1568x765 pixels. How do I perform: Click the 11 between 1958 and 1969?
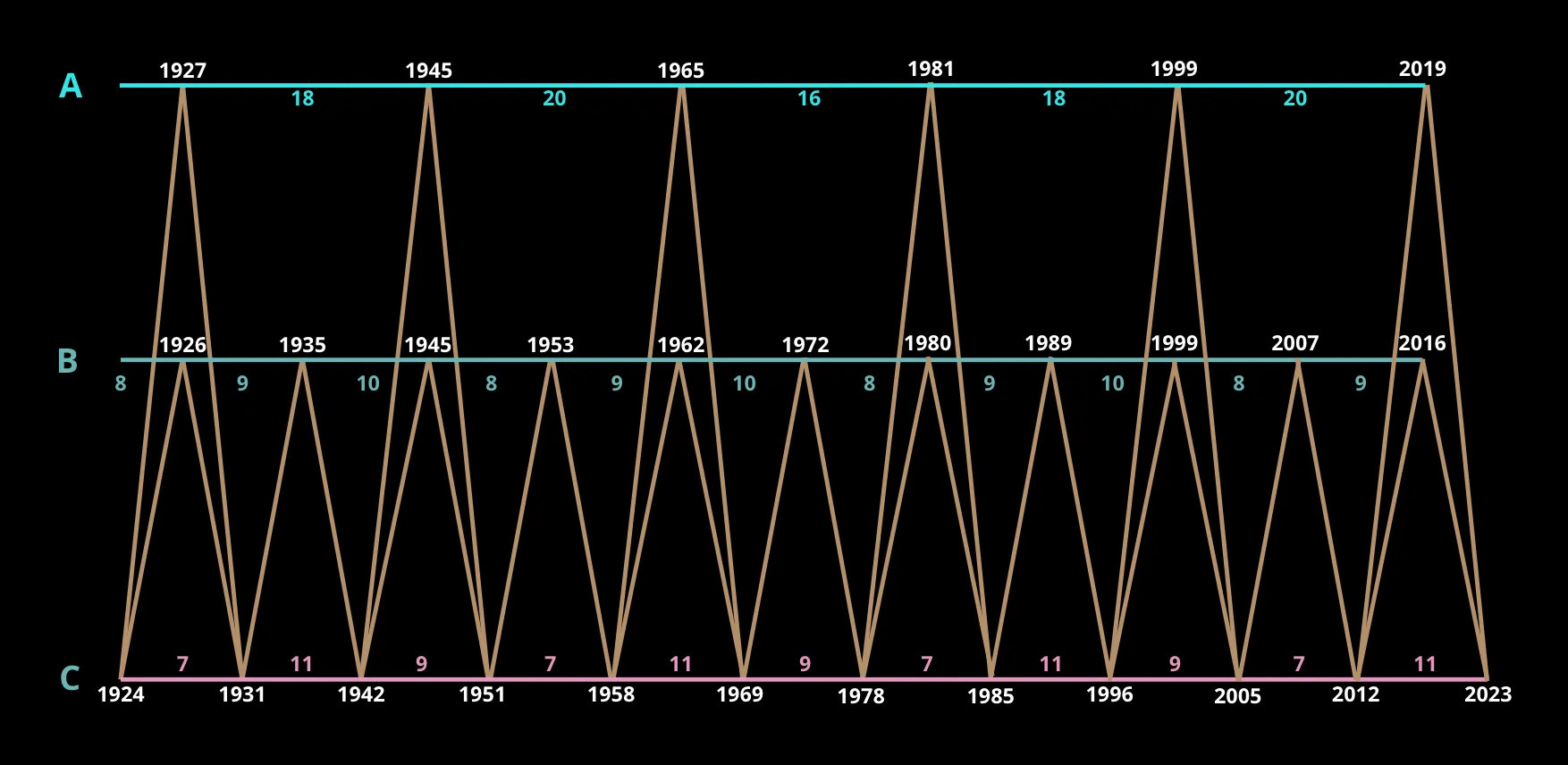(681, 665)
